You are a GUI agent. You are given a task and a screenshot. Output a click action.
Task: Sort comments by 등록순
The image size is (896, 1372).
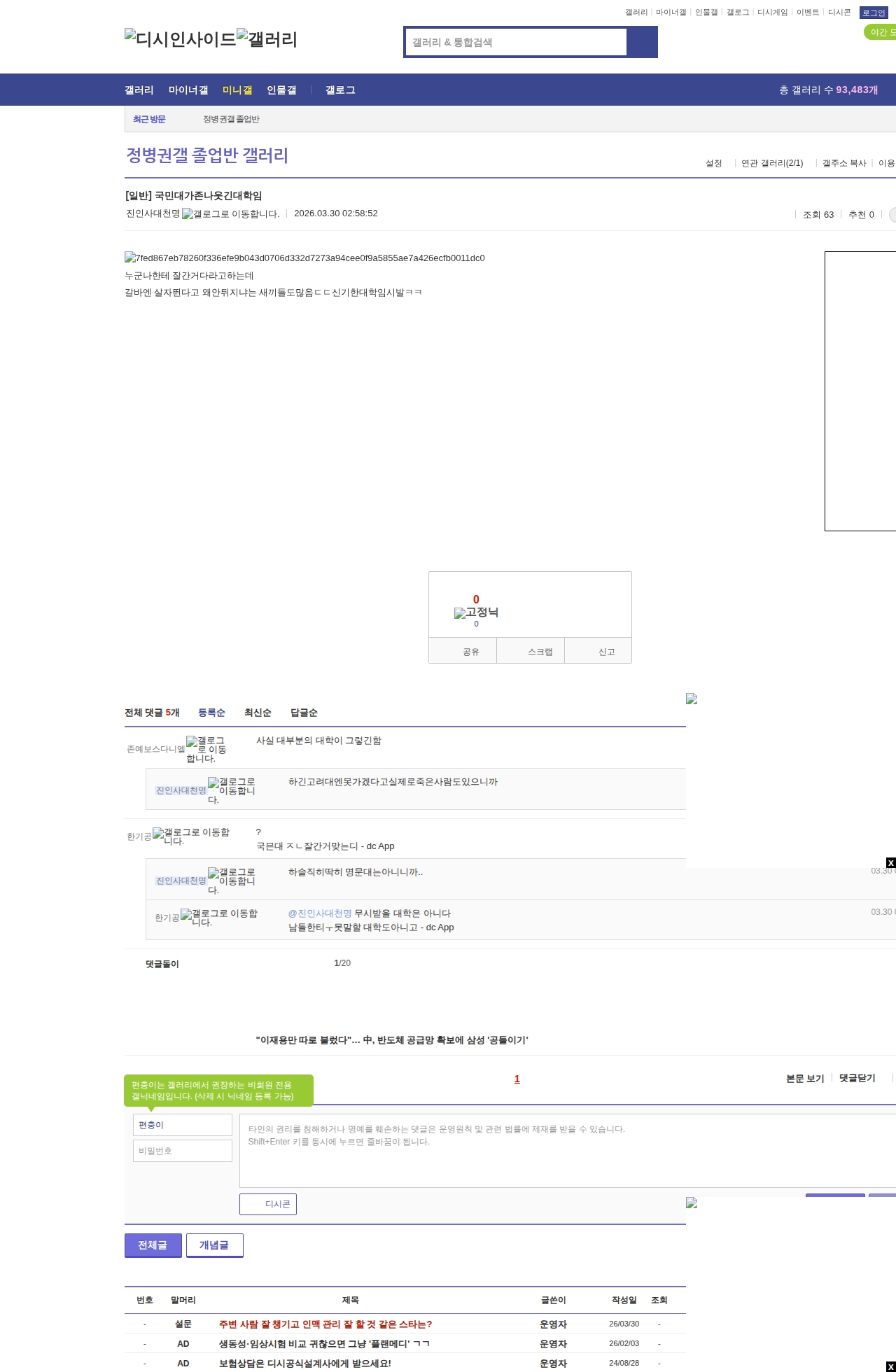click(x=211, y=713)
